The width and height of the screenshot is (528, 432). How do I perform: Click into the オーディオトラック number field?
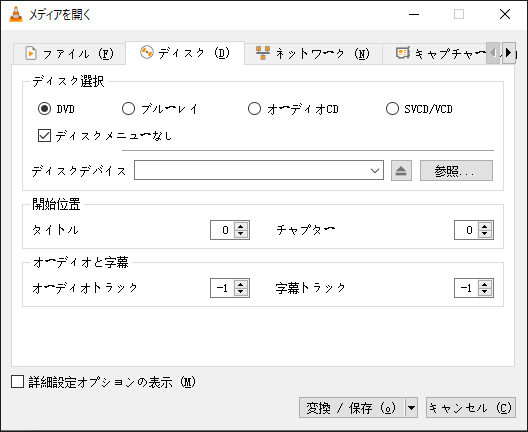click(x=222, y=288)
